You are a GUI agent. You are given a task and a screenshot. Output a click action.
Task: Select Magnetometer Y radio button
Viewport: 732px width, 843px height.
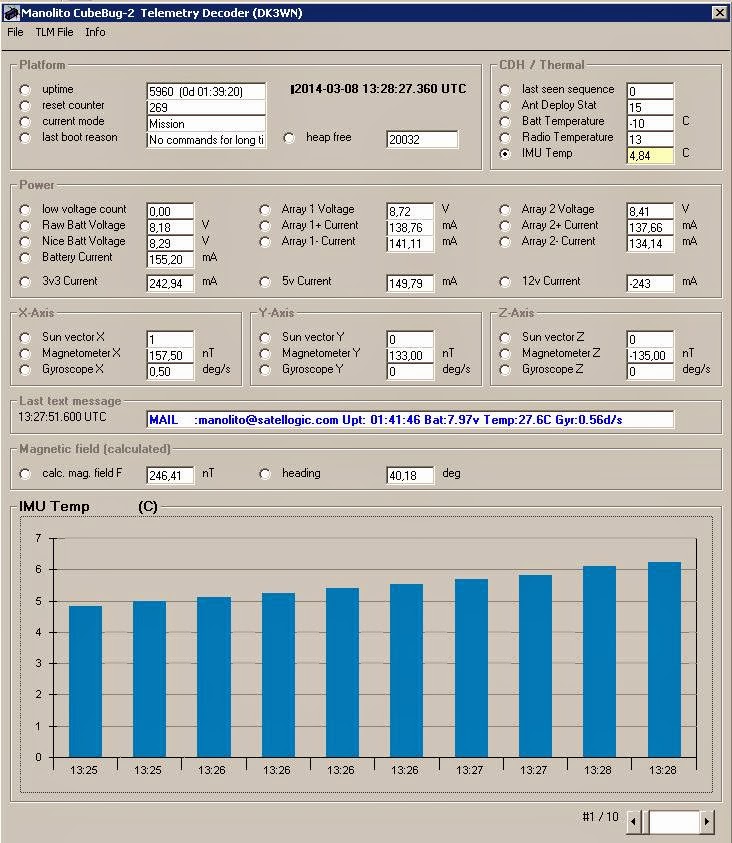point(264,354)
